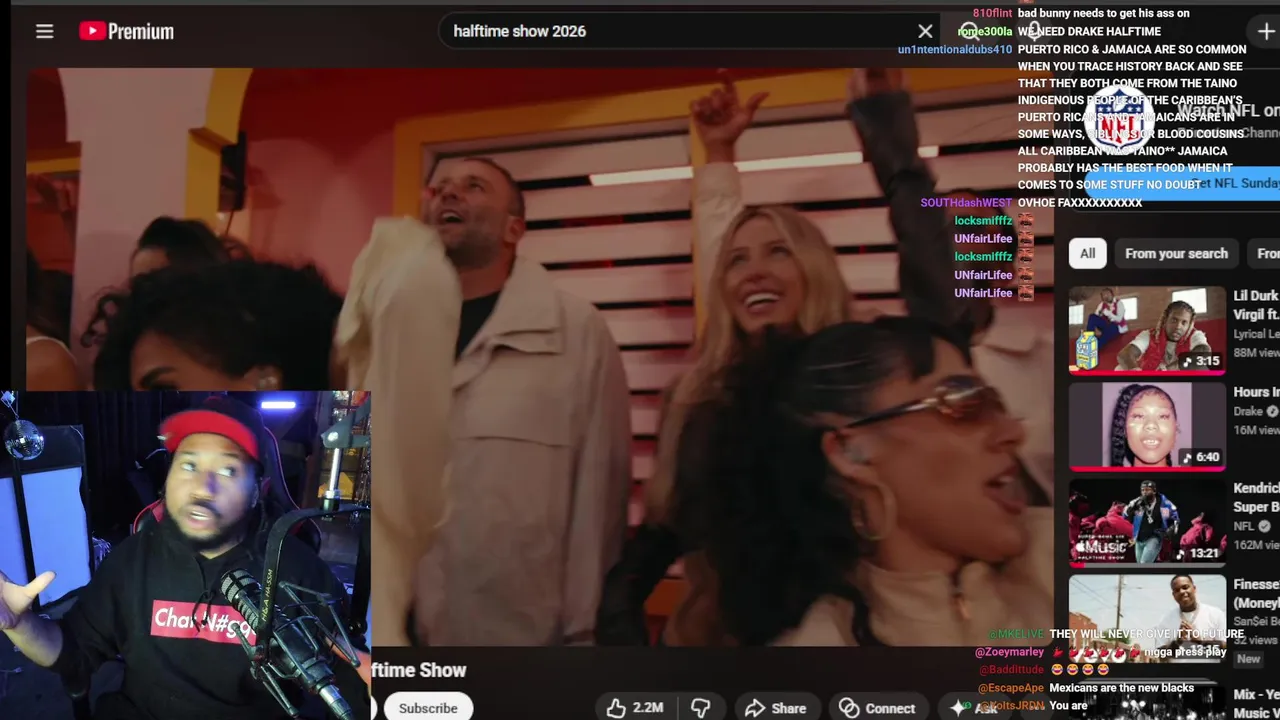The height and width of the screenshot is (720, 1280).
Task: Click chat username @EscapeApe
Action: pyautogui.click(x=1011, y=688)
